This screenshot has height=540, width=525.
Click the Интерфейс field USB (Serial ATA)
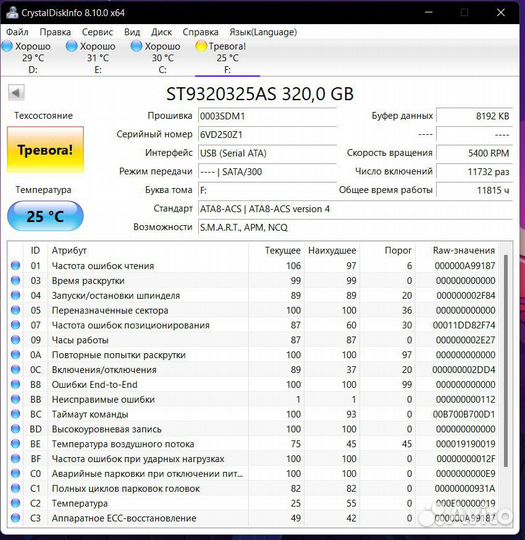click(267, 153)
